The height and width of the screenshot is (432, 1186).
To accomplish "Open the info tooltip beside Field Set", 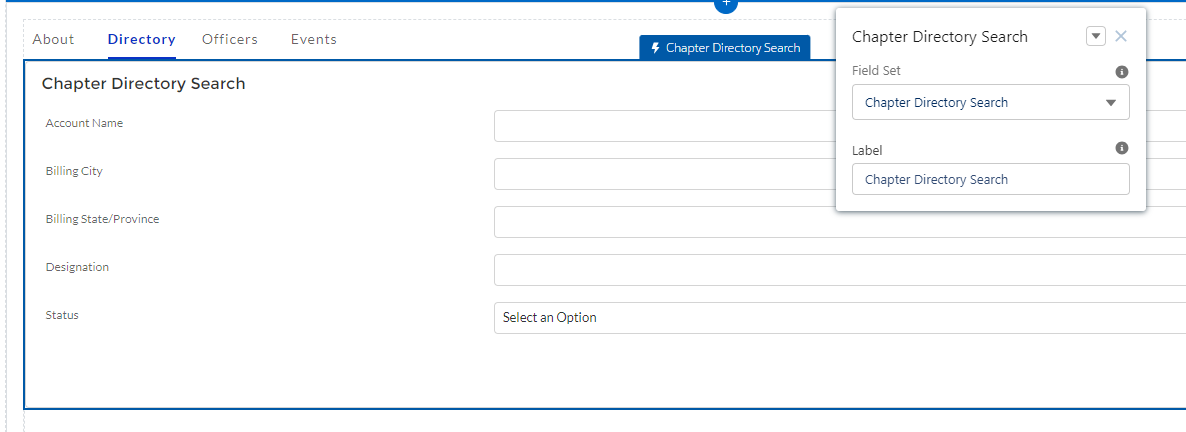I will point(1122,72).
